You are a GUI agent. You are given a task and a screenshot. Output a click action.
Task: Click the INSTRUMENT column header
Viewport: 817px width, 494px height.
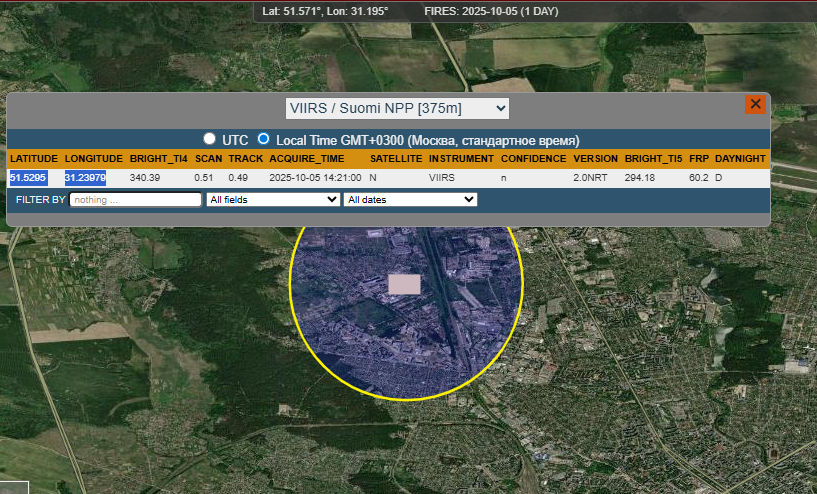pos(461,159)
